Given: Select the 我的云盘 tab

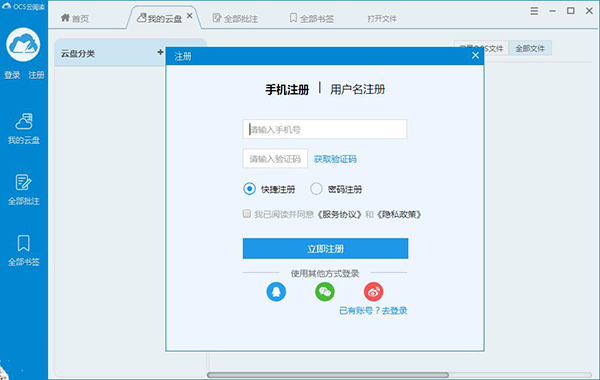Looking at the screenshot, I should tap(160, 18).
